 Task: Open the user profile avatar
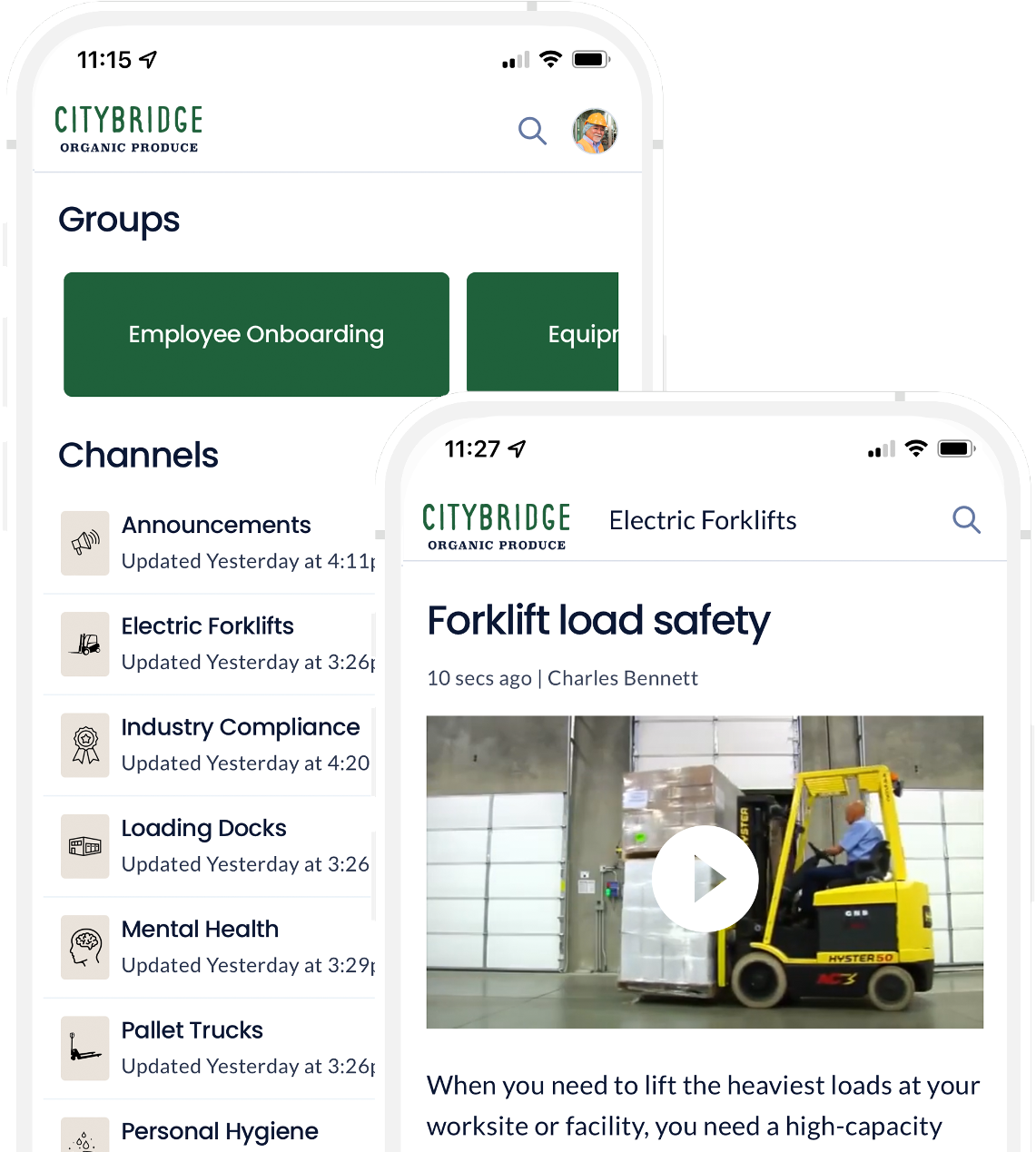pyautogui.click(x=595, y=131)
